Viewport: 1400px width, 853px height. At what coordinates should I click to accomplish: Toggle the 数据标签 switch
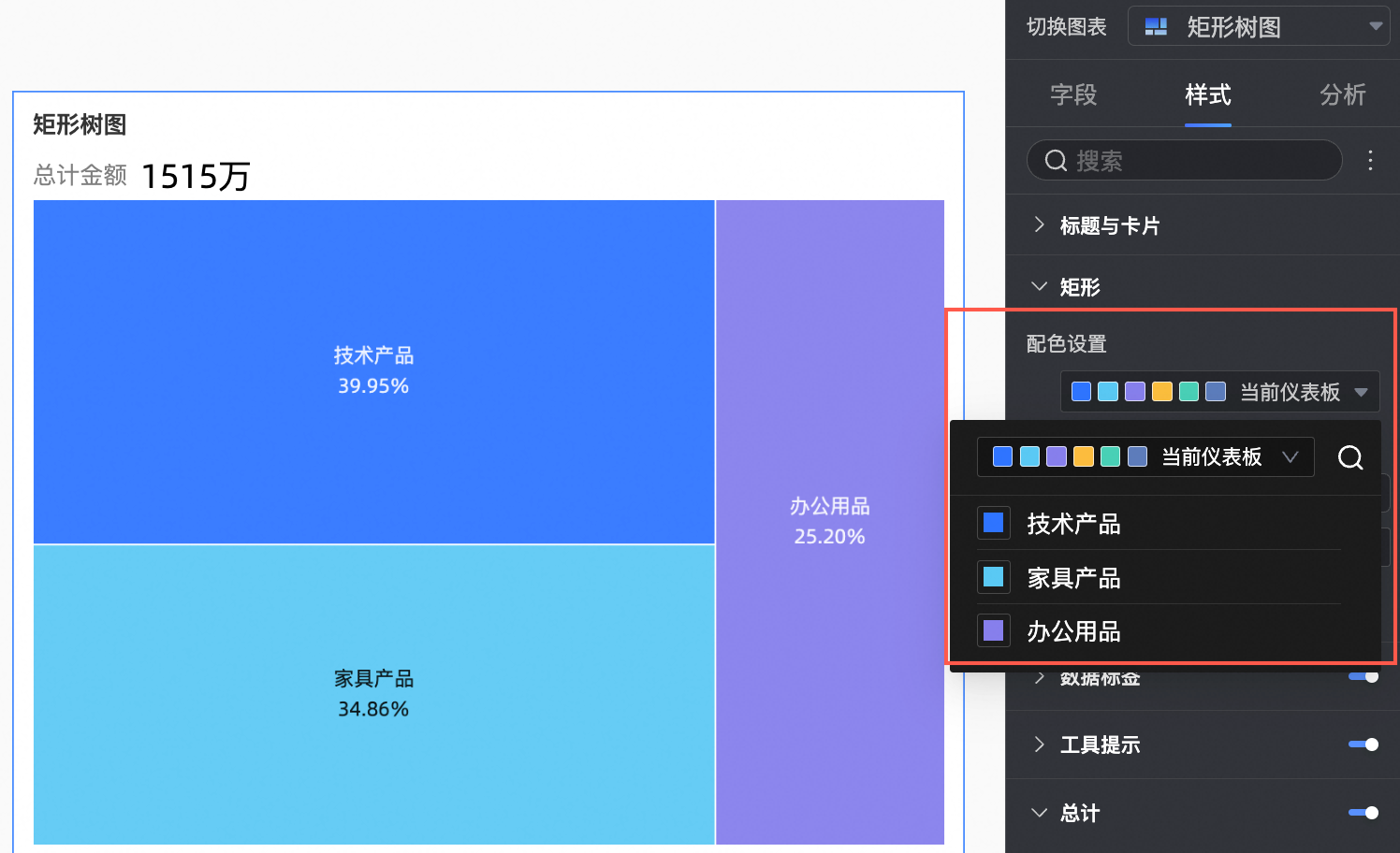1364,677
